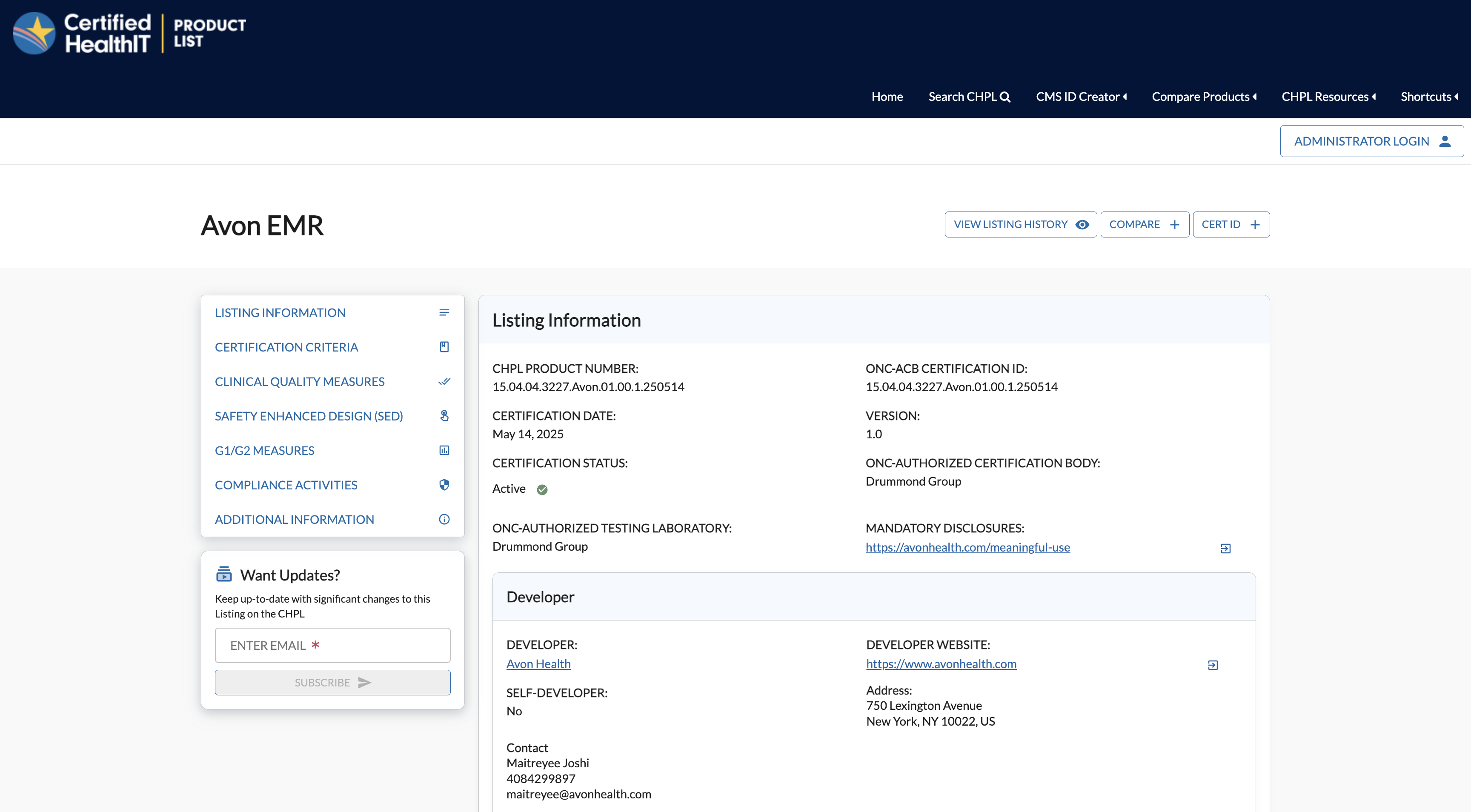Image resolution: width=1471 pixels, height=812 pixels.
Task: Jump to G1/G2 Measures section
Action: point(332,450)
